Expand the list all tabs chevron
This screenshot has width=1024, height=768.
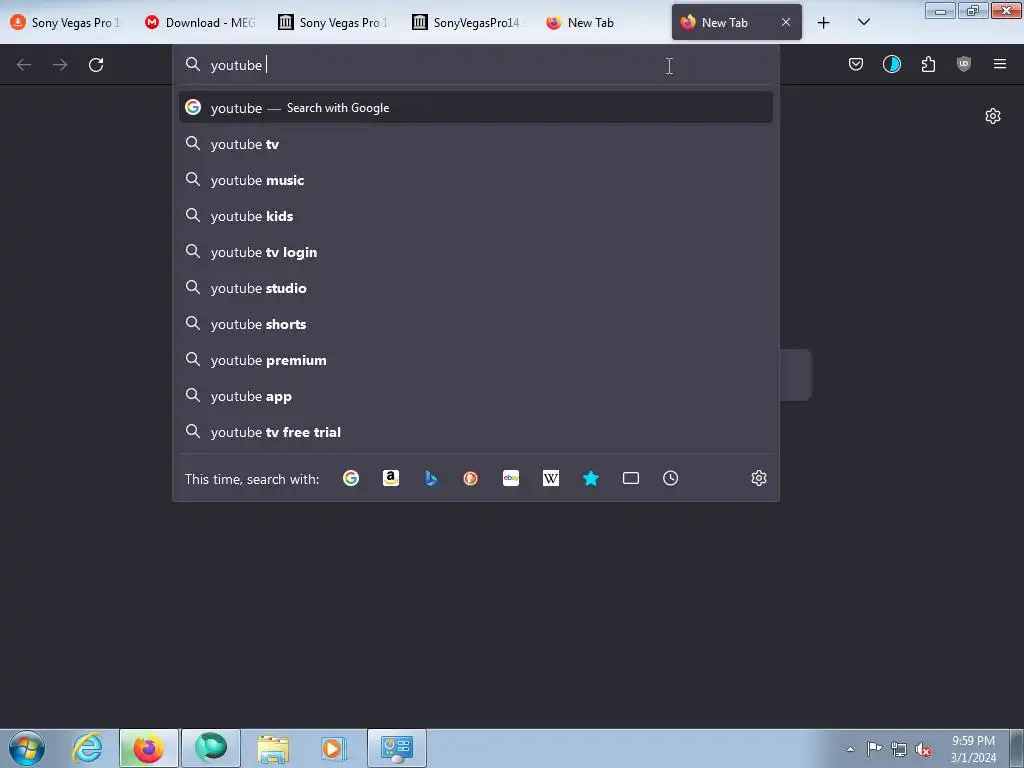[863, 22]
